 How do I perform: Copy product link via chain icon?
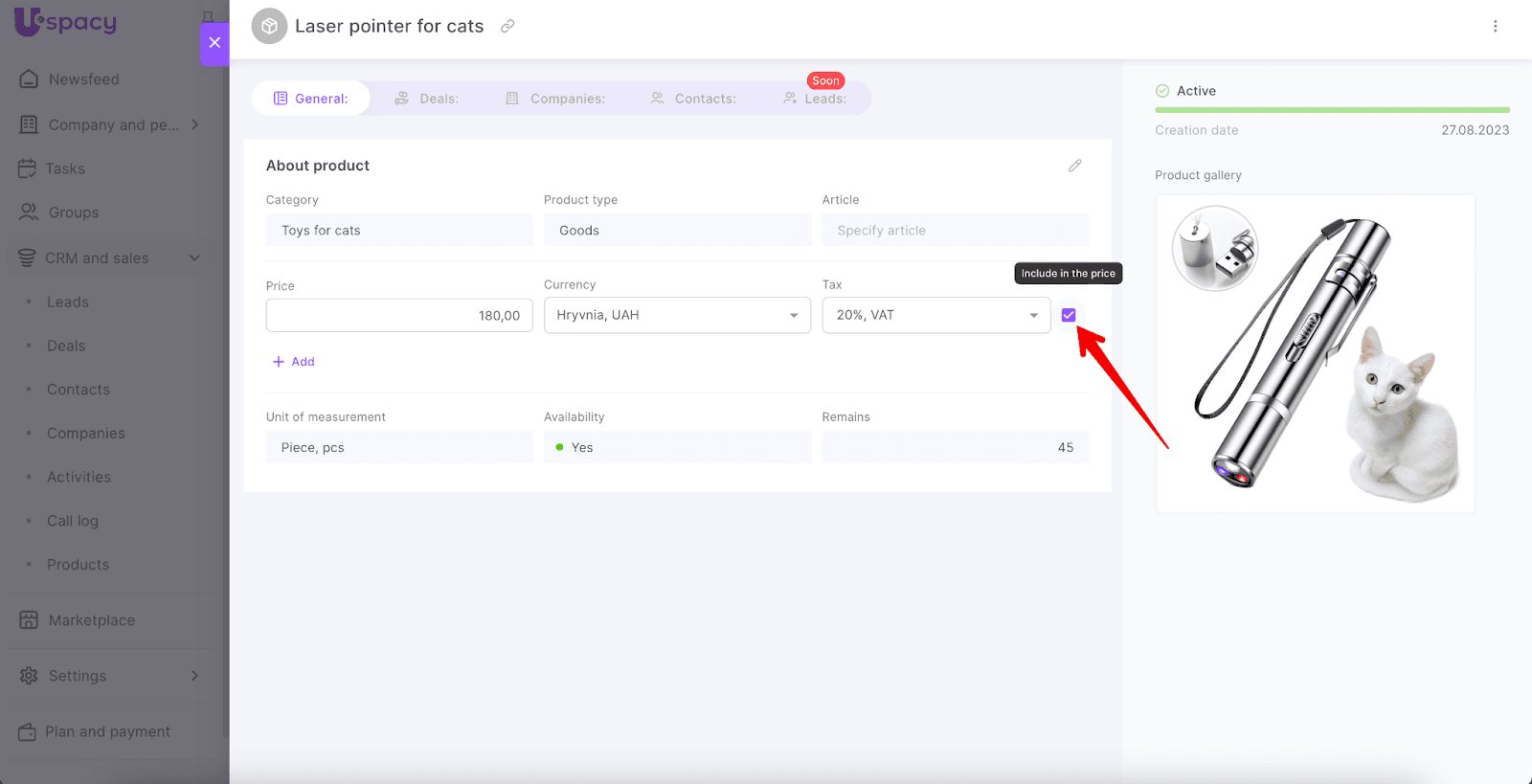(x=507, y=26)
